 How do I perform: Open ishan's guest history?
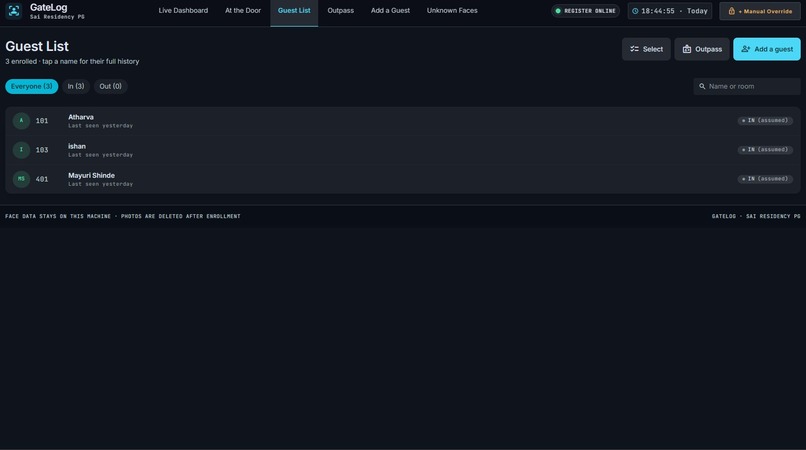(402, 150)
